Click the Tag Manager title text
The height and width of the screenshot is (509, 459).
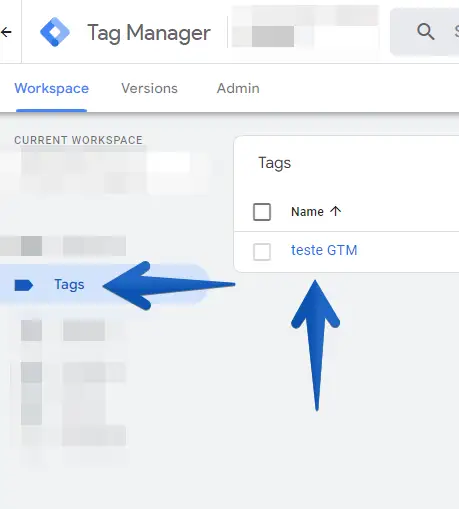[149, 33]
